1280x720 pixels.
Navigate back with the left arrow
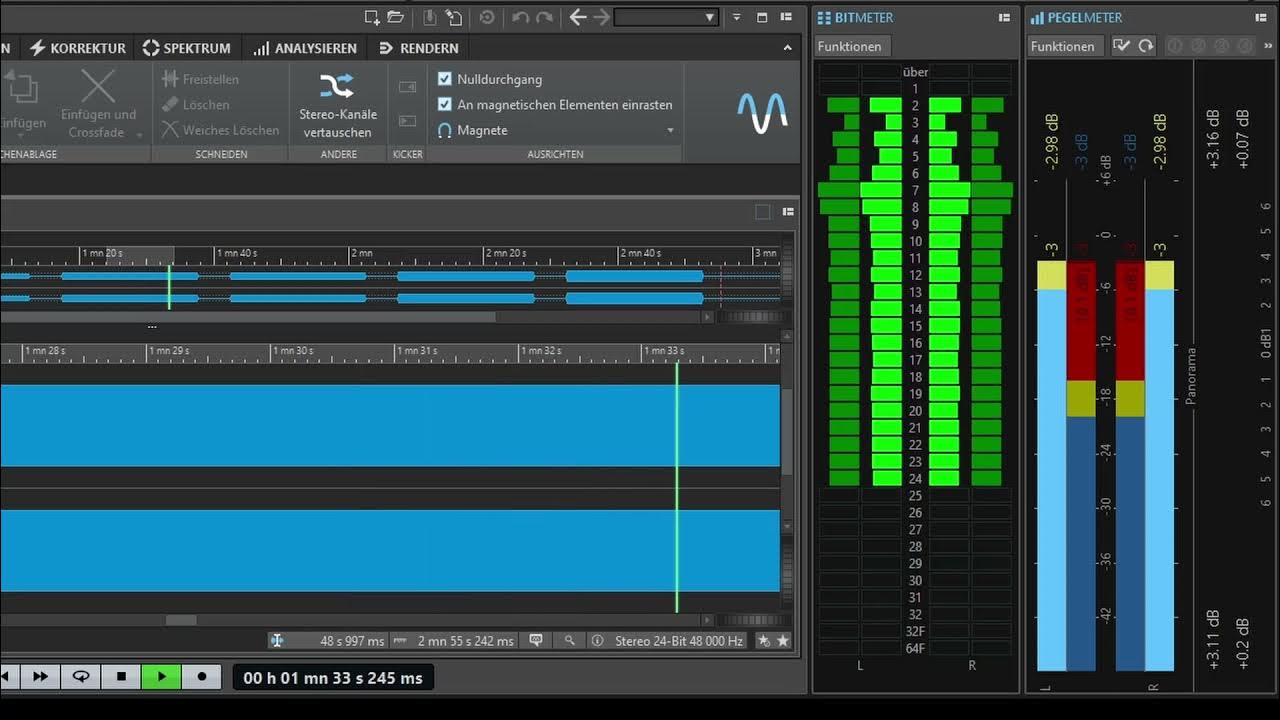pos(578,17)
